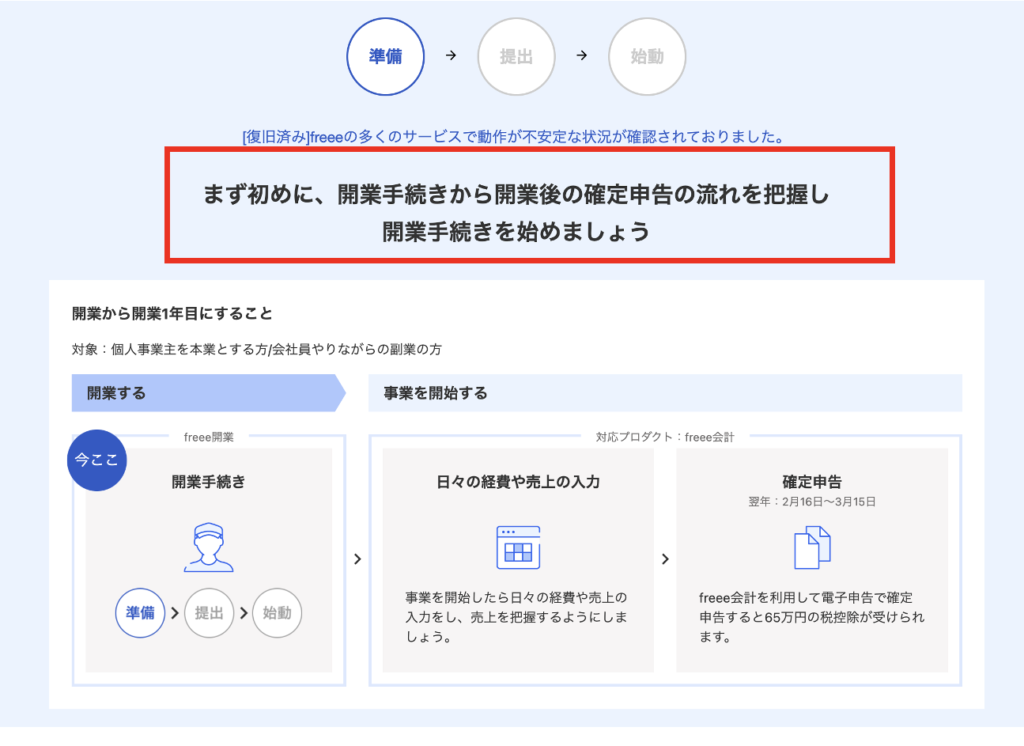
Task: Click the 日々の経費や売上の入力 card heading
Action: 518,482
